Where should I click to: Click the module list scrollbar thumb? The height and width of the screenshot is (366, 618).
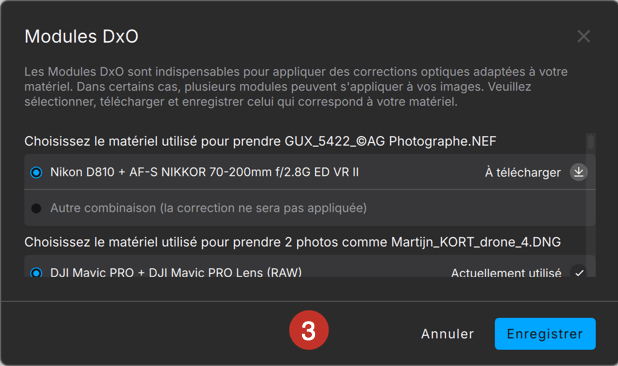pos(590,142)
